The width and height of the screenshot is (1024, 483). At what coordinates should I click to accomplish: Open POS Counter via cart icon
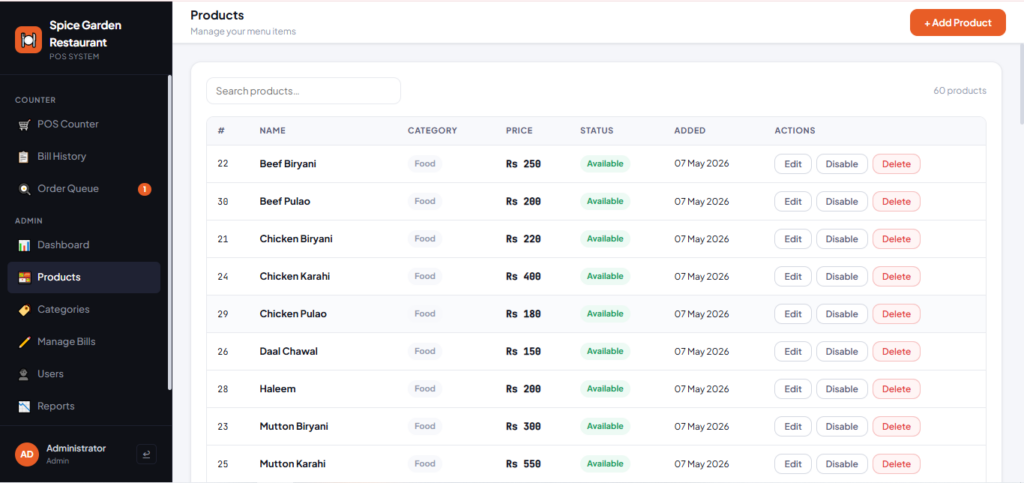coord(24,125)
